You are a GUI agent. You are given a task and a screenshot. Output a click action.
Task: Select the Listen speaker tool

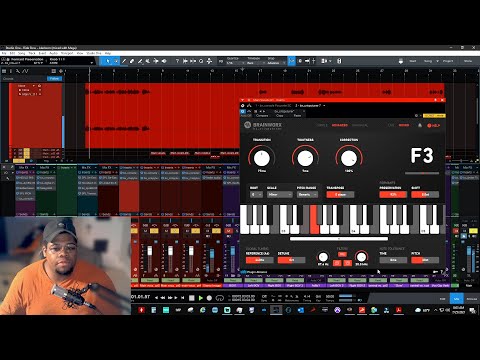click(x=164, y=61)
